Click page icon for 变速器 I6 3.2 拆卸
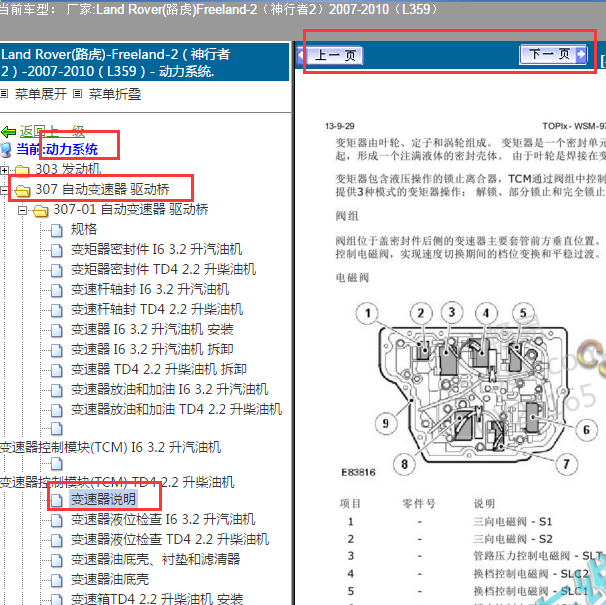 57,351
